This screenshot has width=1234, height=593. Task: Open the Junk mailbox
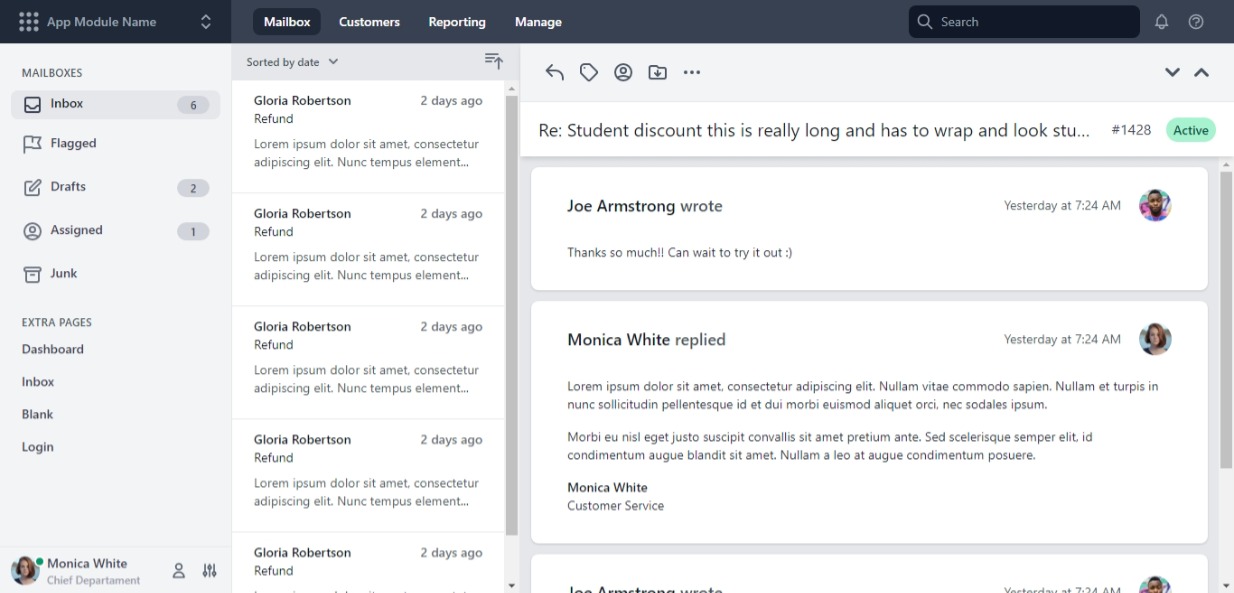click(115, 274)
